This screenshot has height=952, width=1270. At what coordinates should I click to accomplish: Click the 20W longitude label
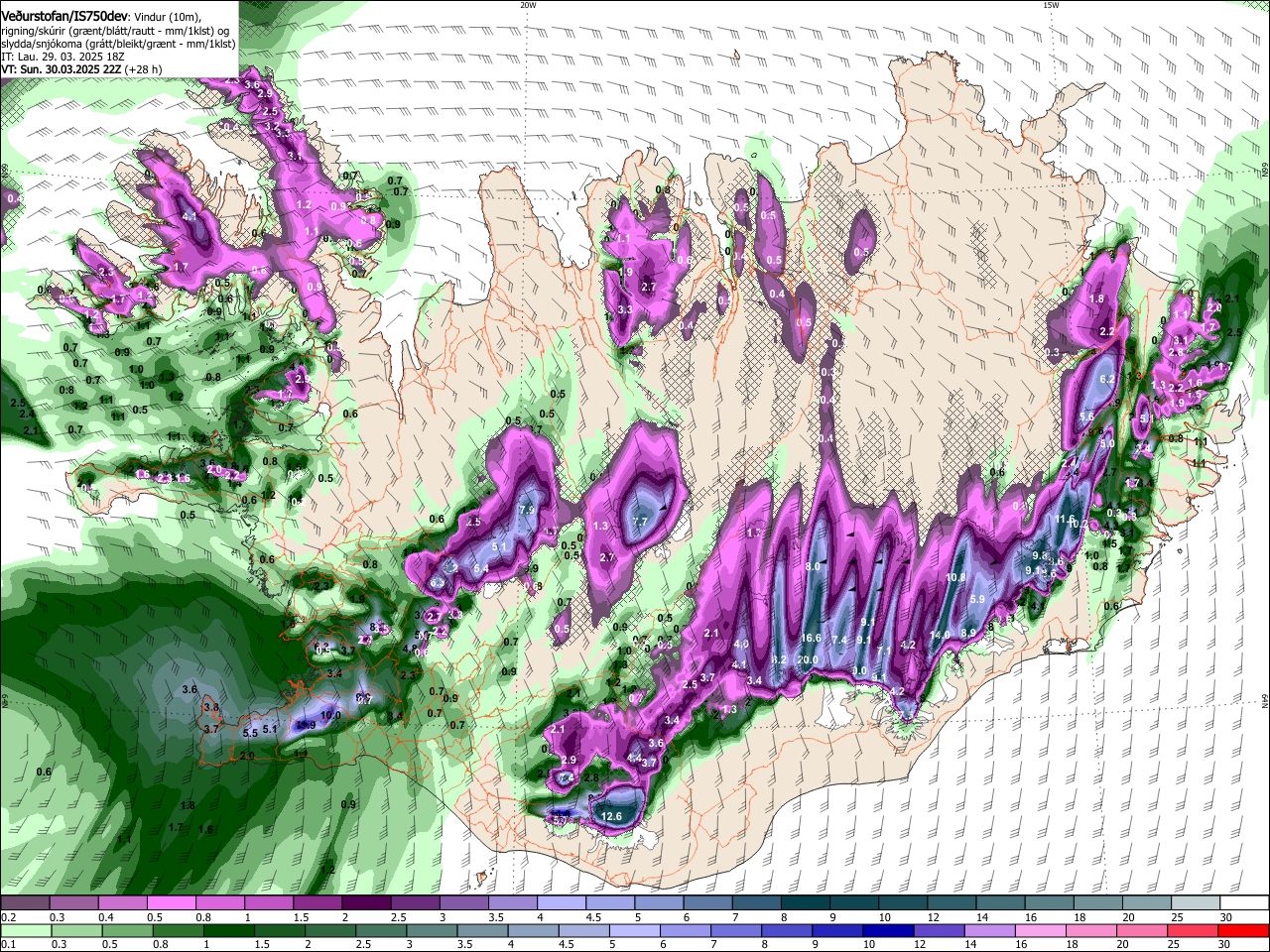(528, 5)
